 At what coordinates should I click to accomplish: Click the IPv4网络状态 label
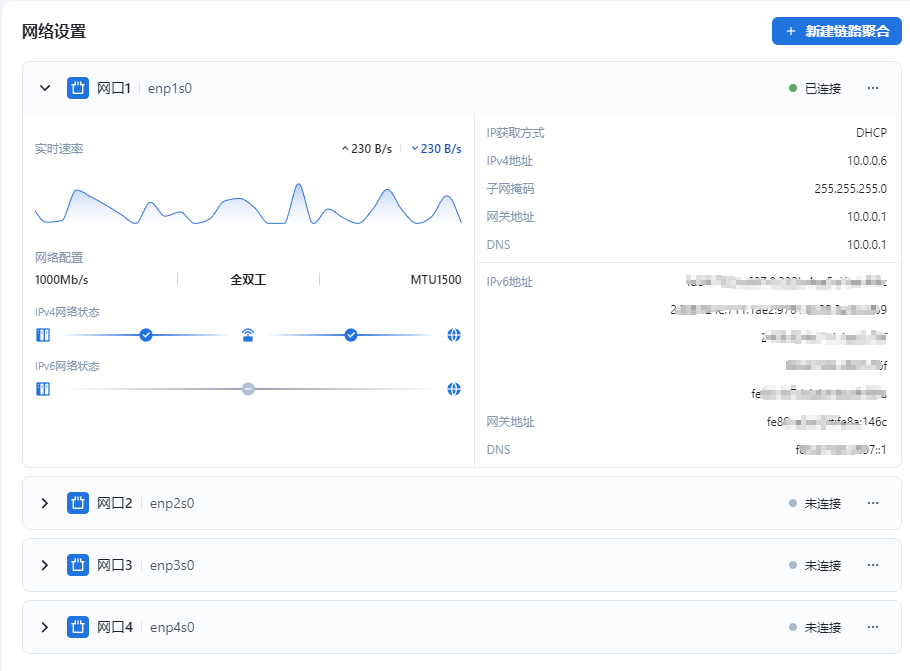(67, 312)
